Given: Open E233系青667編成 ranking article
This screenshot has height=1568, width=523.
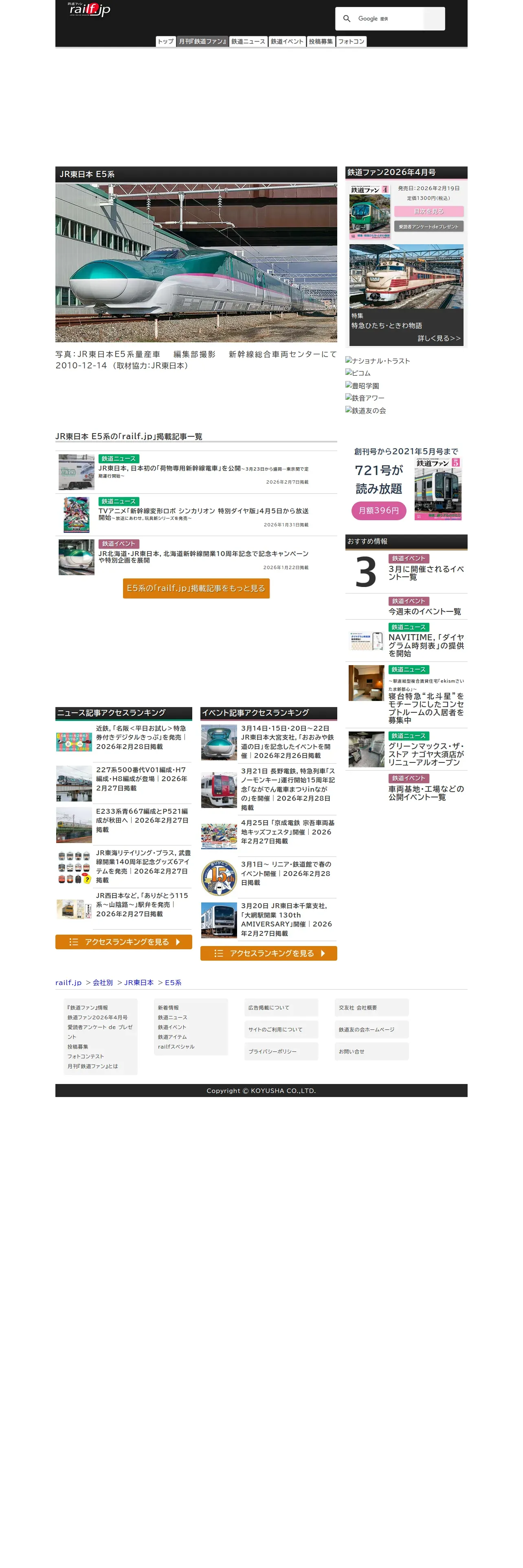Looking at the screenshot, I should pyautogui.click(x=143, y=820).
